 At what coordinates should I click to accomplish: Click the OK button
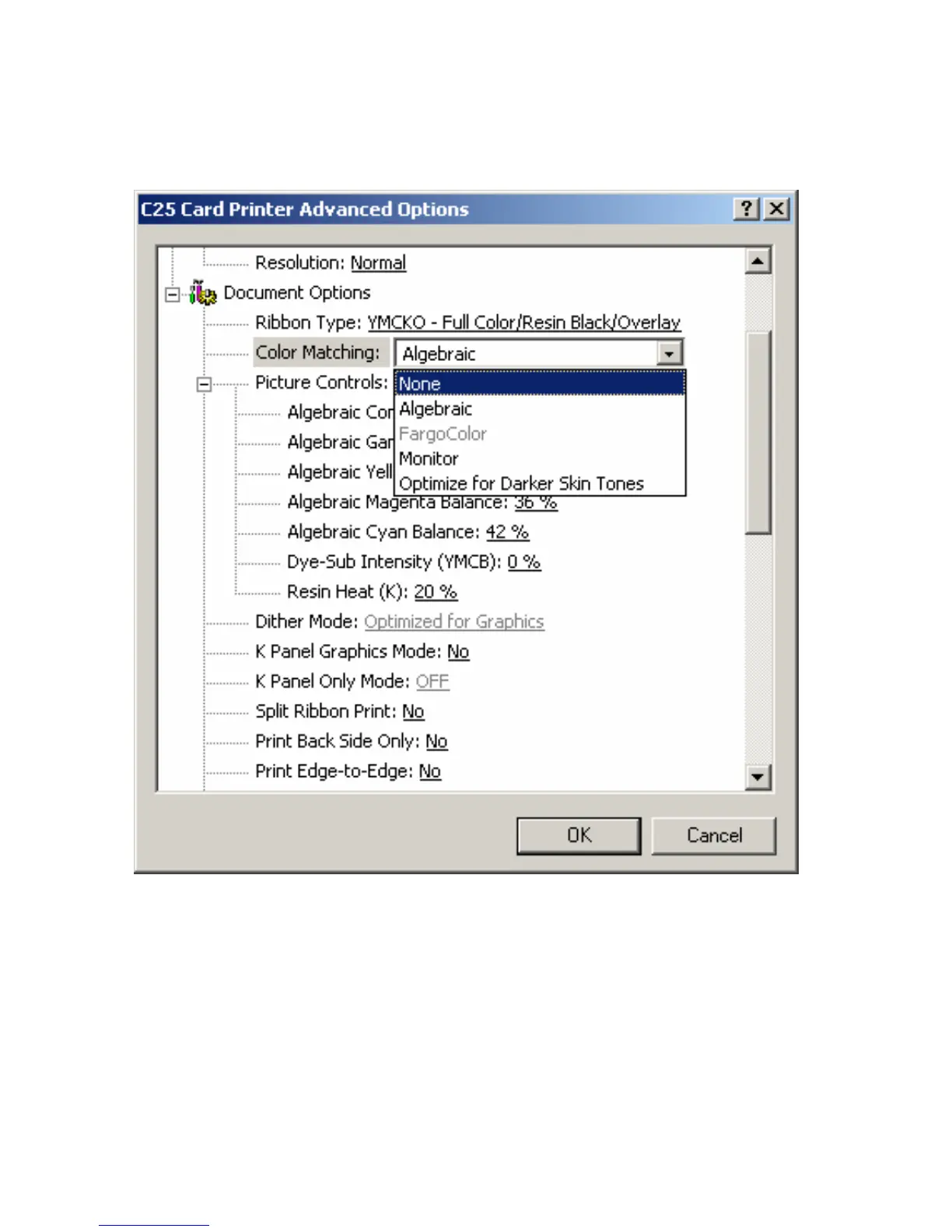(x=579, y=835)
